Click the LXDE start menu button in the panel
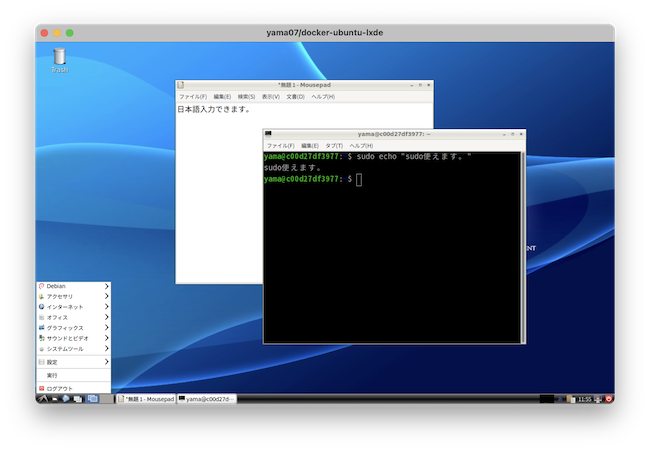This screenshot has width=650, height=451. [x=43, y=399]
